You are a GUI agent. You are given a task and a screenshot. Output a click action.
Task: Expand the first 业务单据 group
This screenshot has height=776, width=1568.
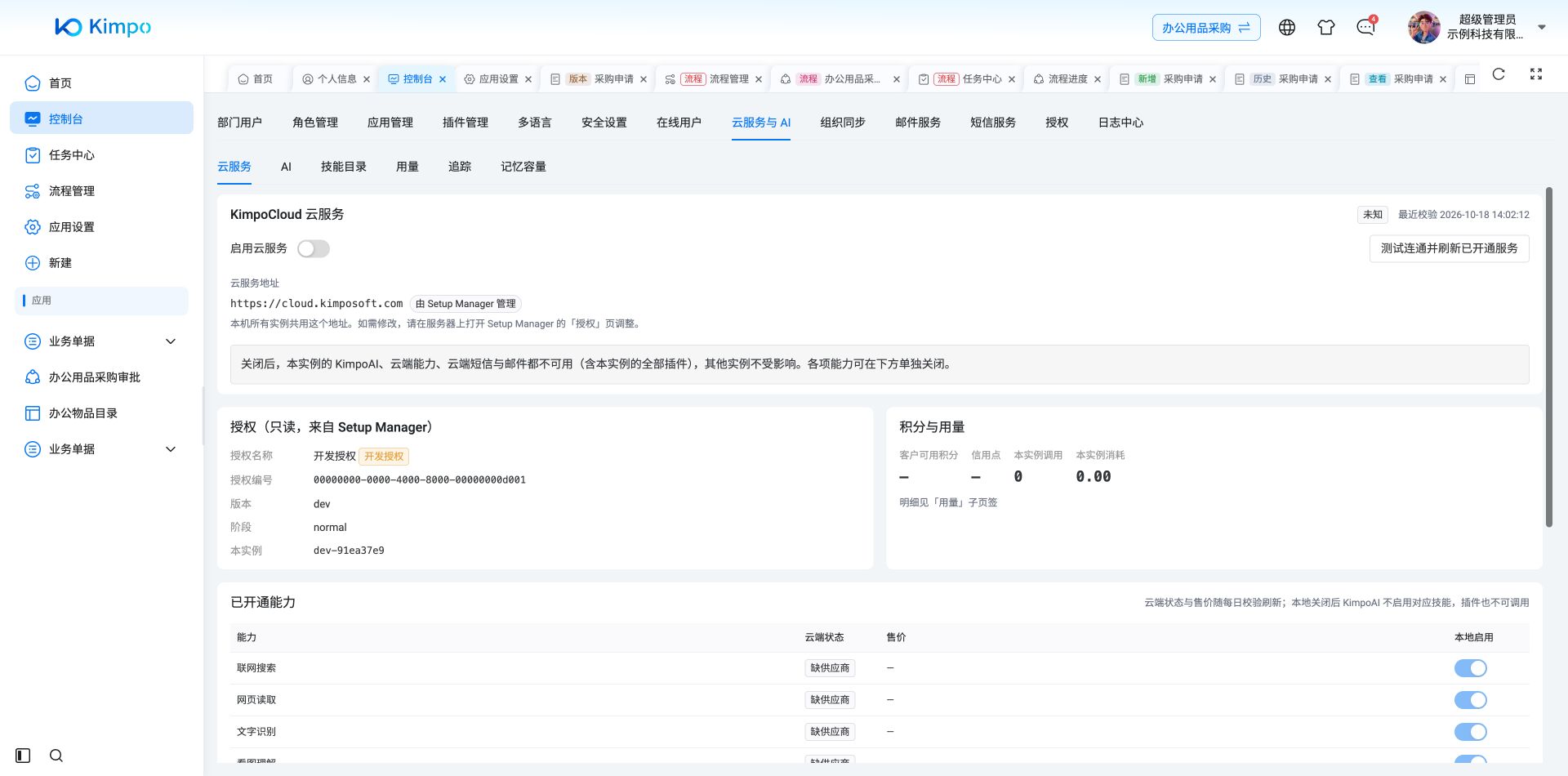coord(101,341)
